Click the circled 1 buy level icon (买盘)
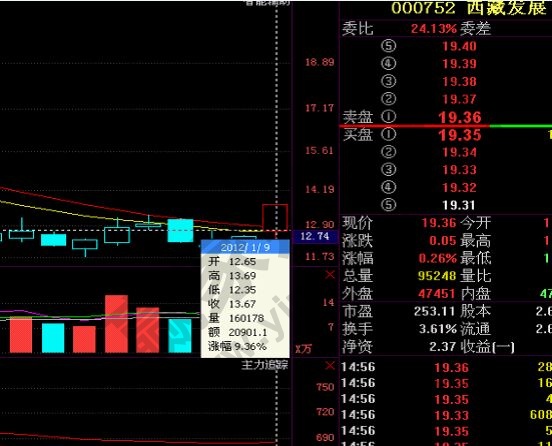 (388, 134)
